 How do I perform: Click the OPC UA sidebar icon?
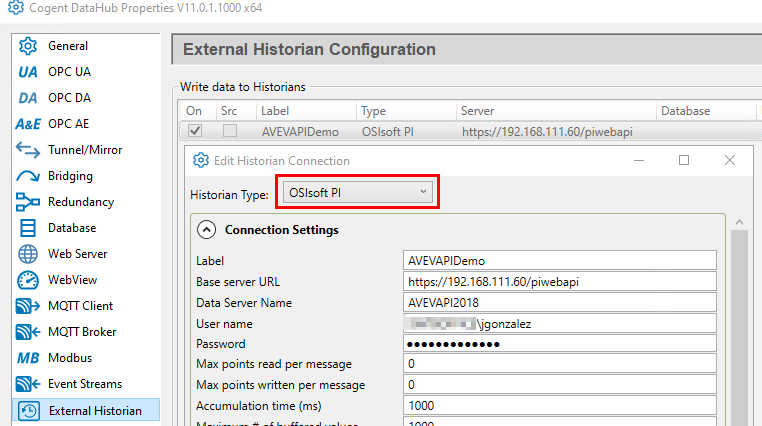pyautogui.click(x=28, y=72)
